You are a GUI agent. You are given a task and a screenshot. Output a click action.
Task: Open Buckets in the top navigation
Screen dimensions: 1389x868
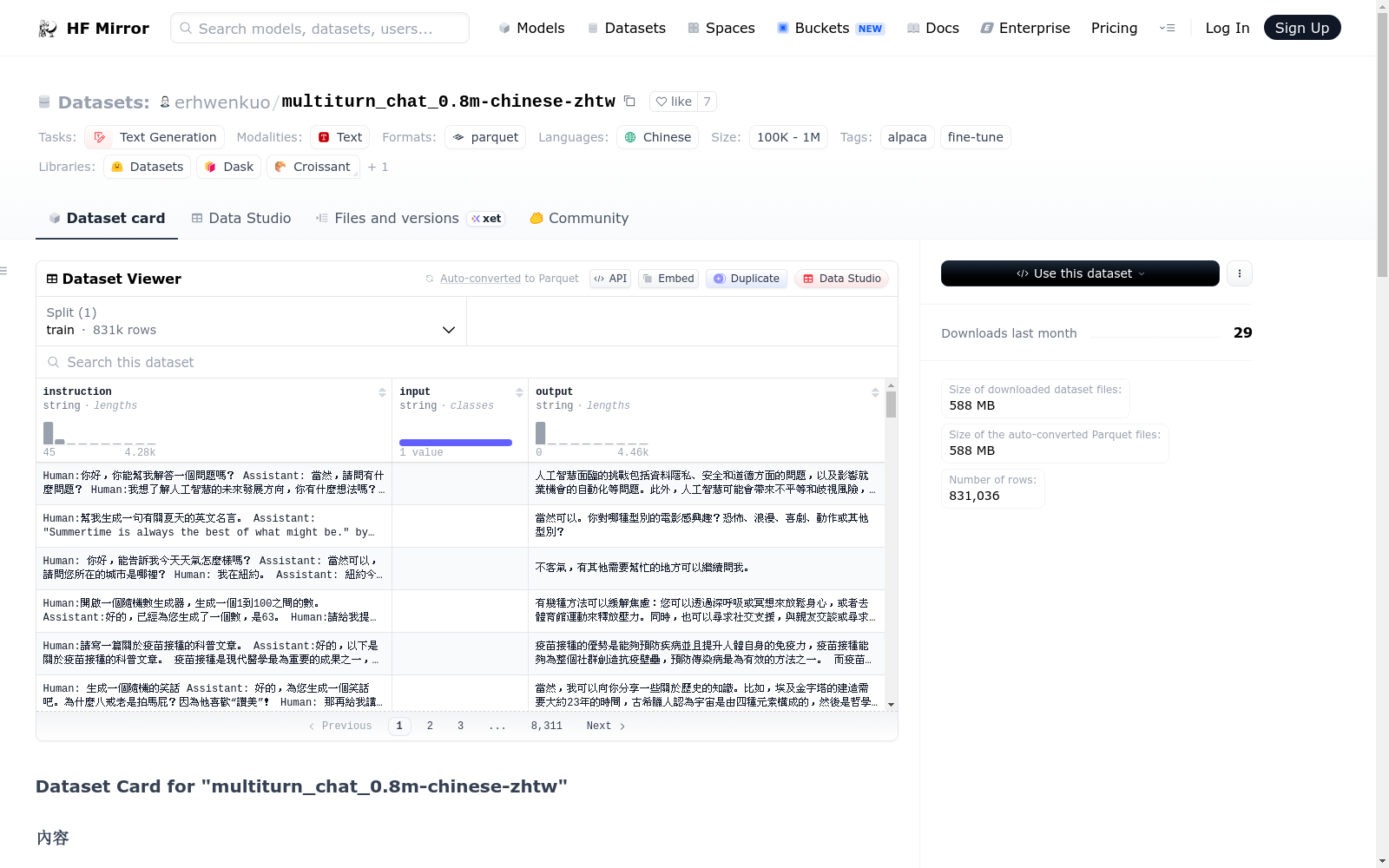[830, 28]
